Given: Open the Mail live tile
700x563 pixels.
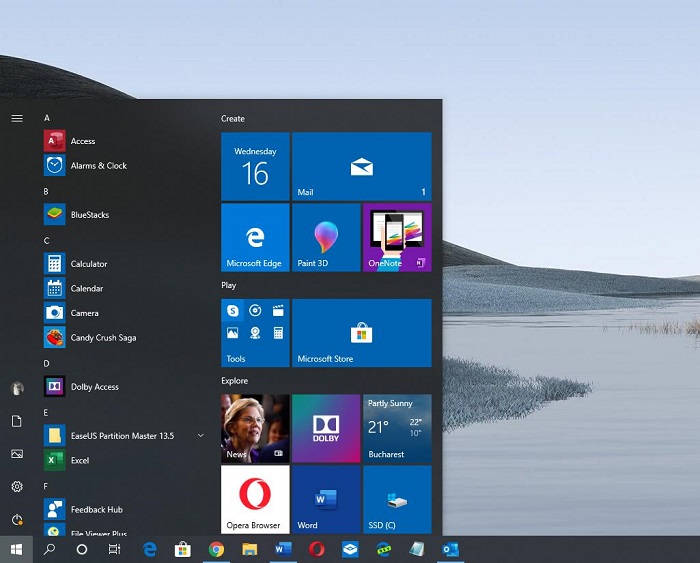Looking at the screenshot, I should pos(361,166).
